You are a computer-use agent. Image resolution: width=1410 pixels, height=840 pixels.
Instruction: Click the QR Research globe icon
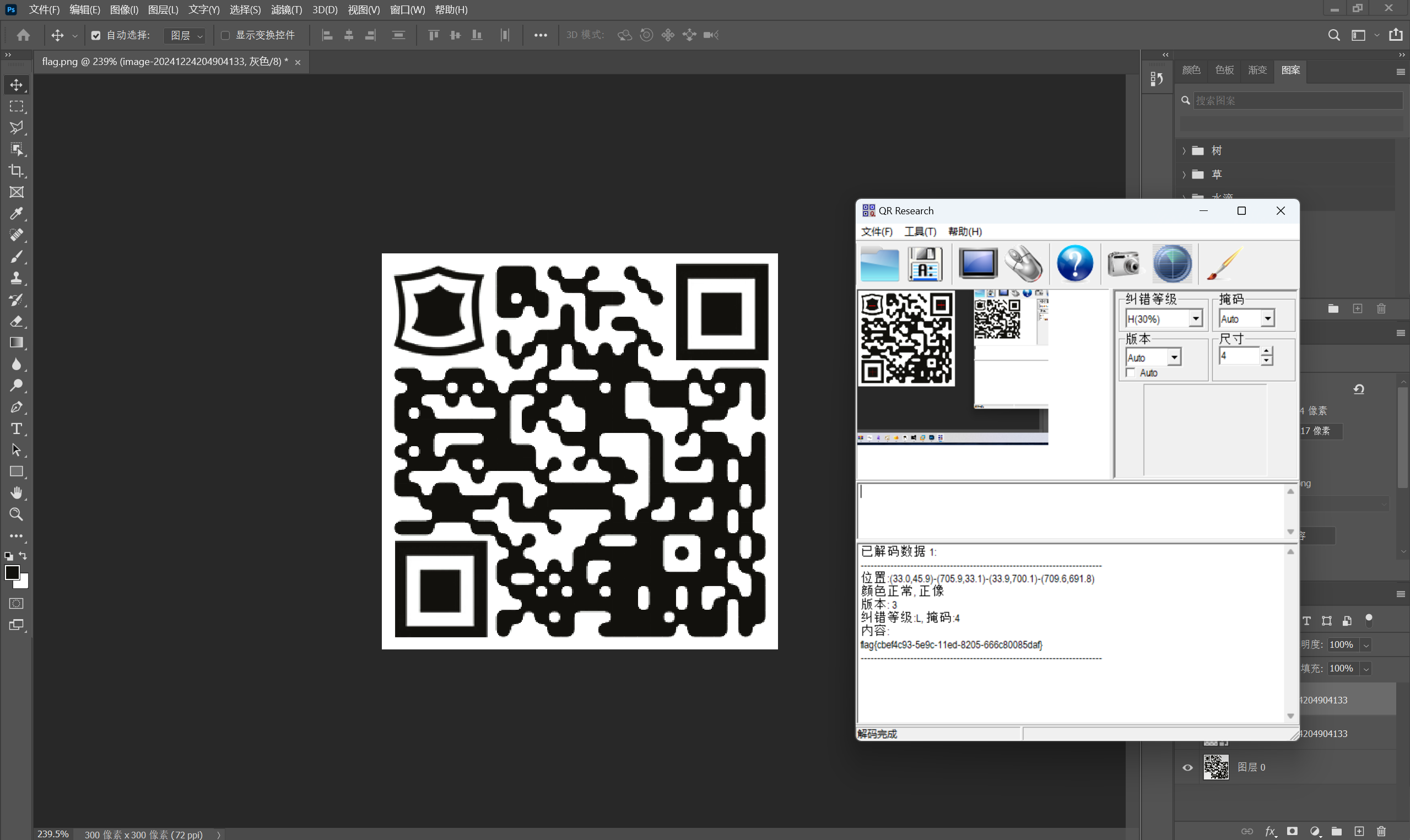coord(1173,263)
